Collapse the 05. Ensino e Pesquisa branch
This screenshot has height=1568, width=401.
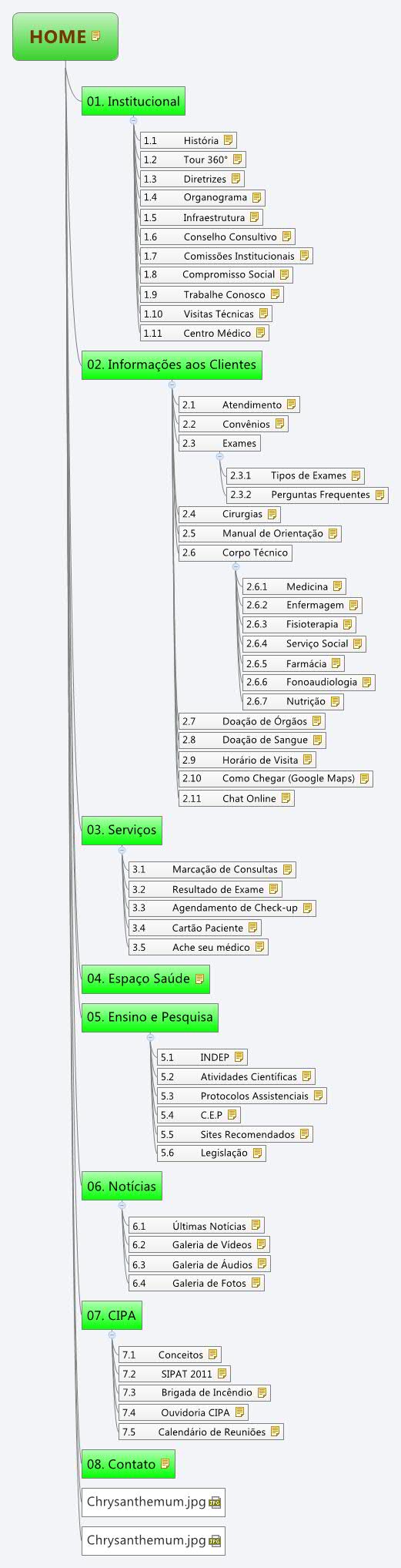[150, 1037]
